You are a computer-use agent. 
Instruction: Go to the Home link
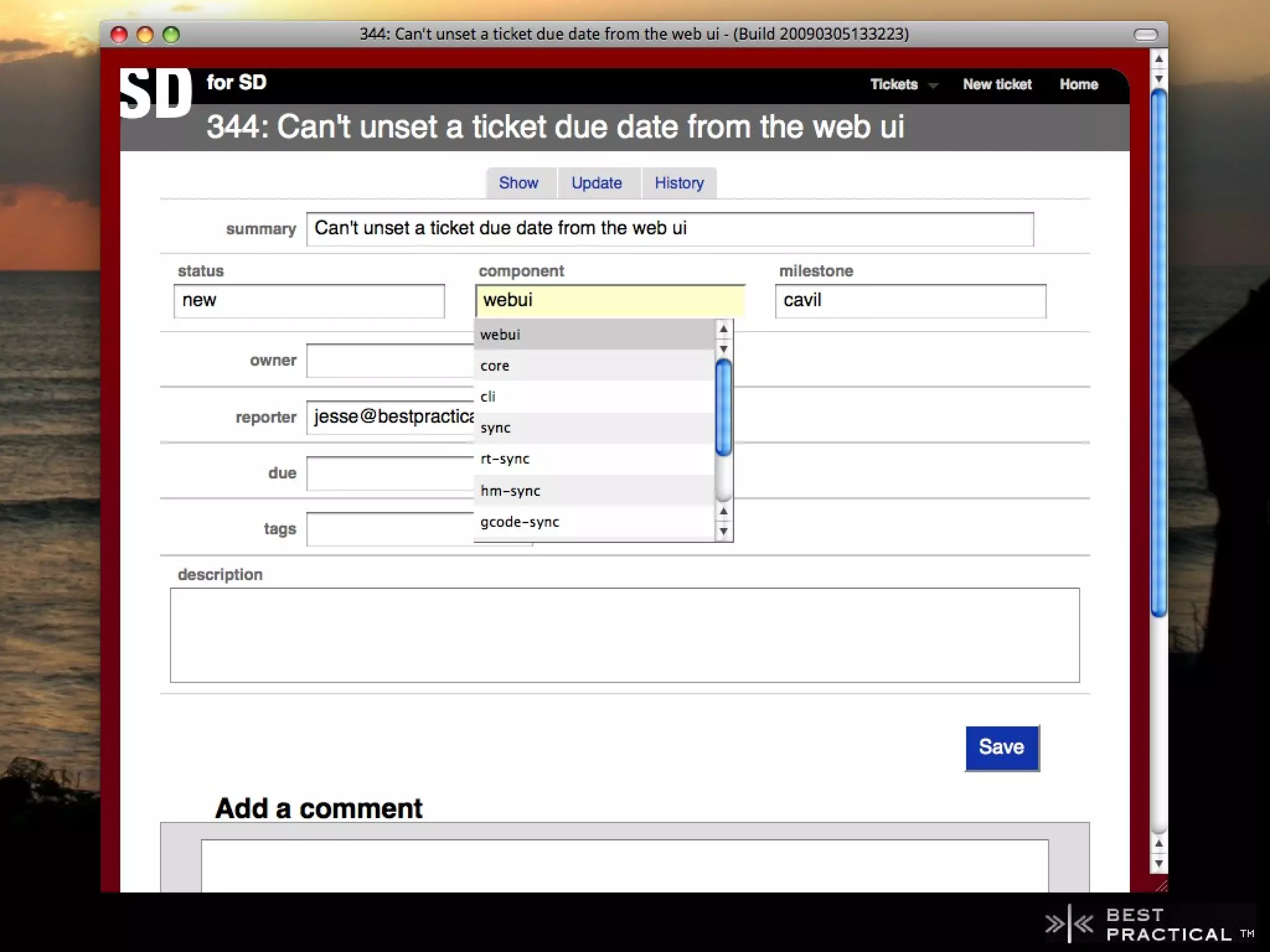click(1078, 84)
